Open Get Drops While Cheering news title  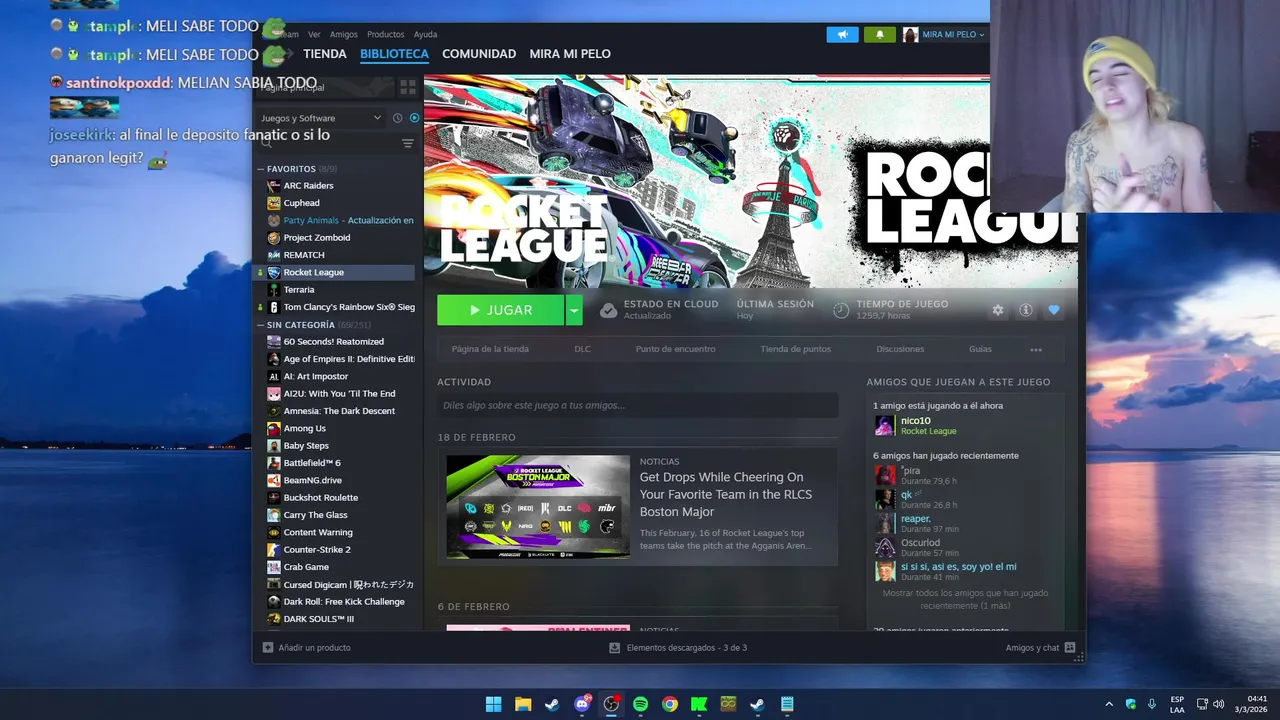click(725, 494)
